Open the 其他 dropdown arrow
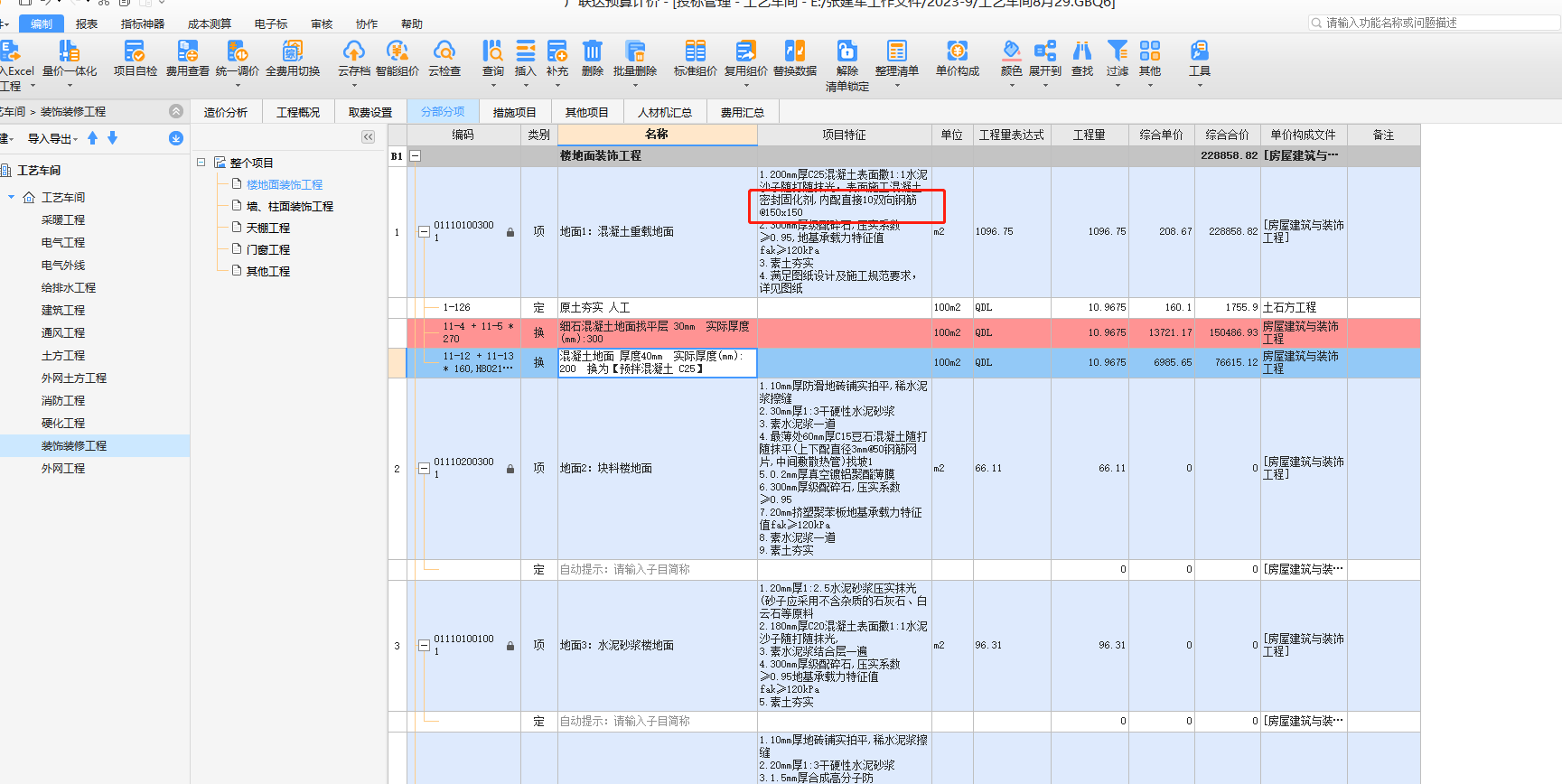1562x784 pixels. pos(1150,86)
